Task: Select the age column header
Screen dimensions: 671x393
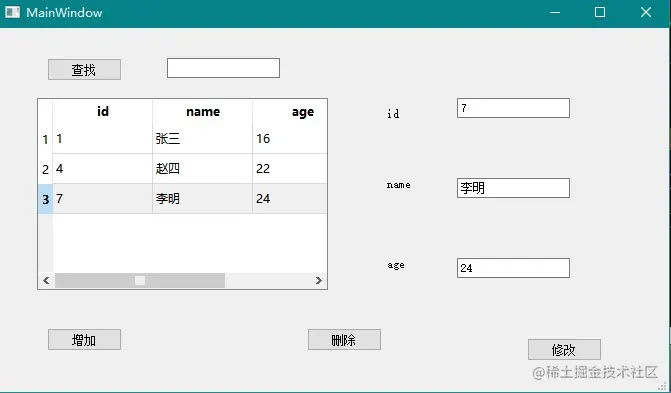Action: point(290,112)
